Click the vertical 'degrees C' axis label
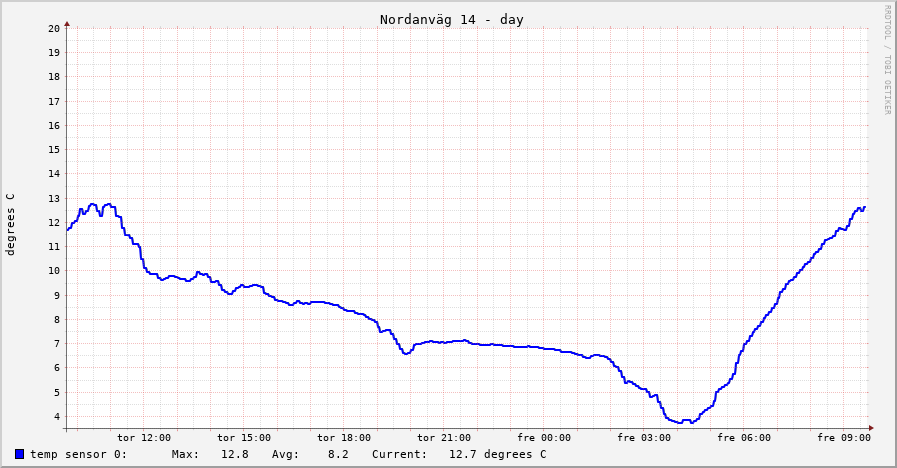Image resolution: width=897 pixels, height=468 pixels. tap(11, 224)
